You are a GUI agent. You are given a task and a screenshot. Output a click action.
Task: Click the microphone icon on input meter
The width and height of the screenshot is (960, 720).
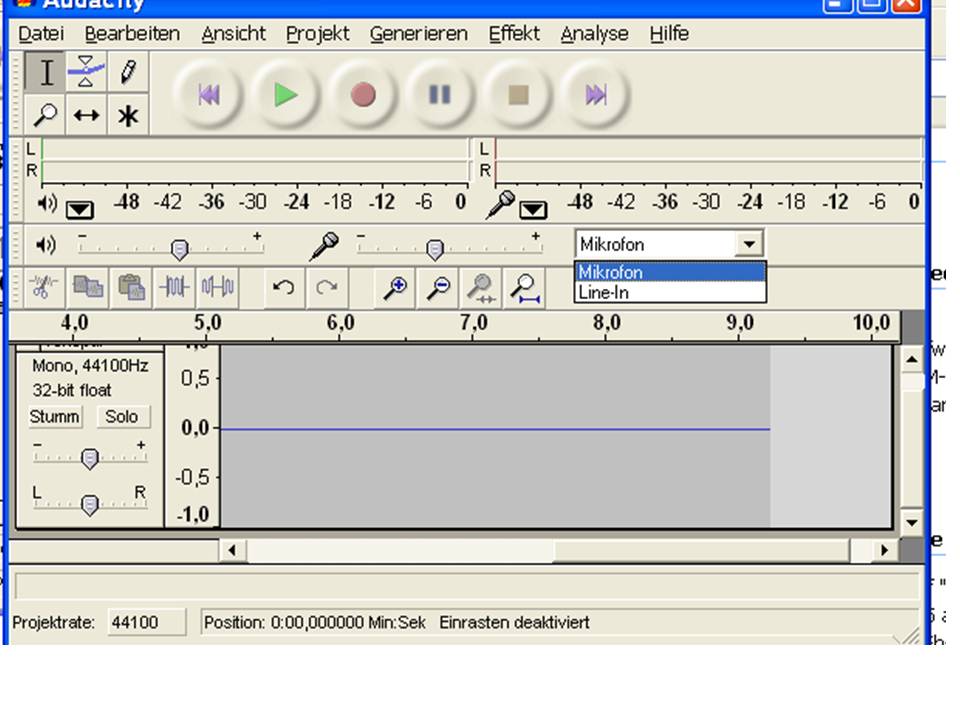pyautogui.click(x=500, y=204)
